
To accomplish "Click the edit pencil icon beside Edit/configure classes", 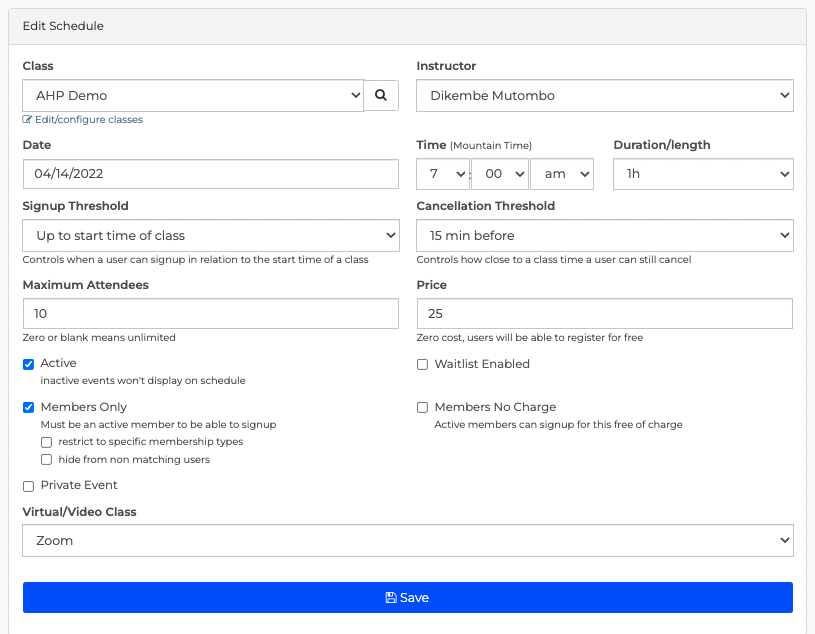I will [x=27, y=120].
